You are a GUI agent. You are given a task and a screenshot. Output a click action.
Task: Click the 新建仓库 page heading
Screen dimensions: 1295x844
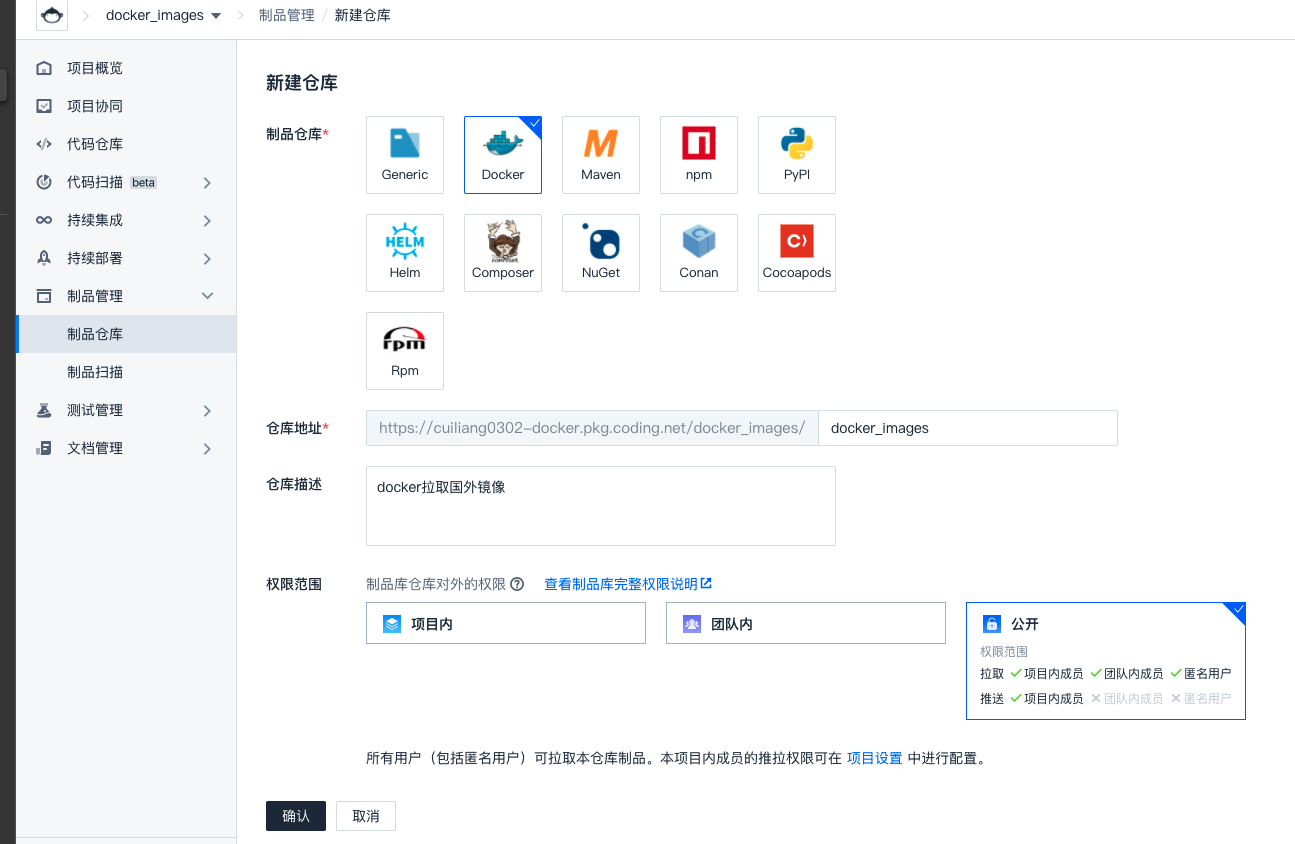click(x=302, y=83)
